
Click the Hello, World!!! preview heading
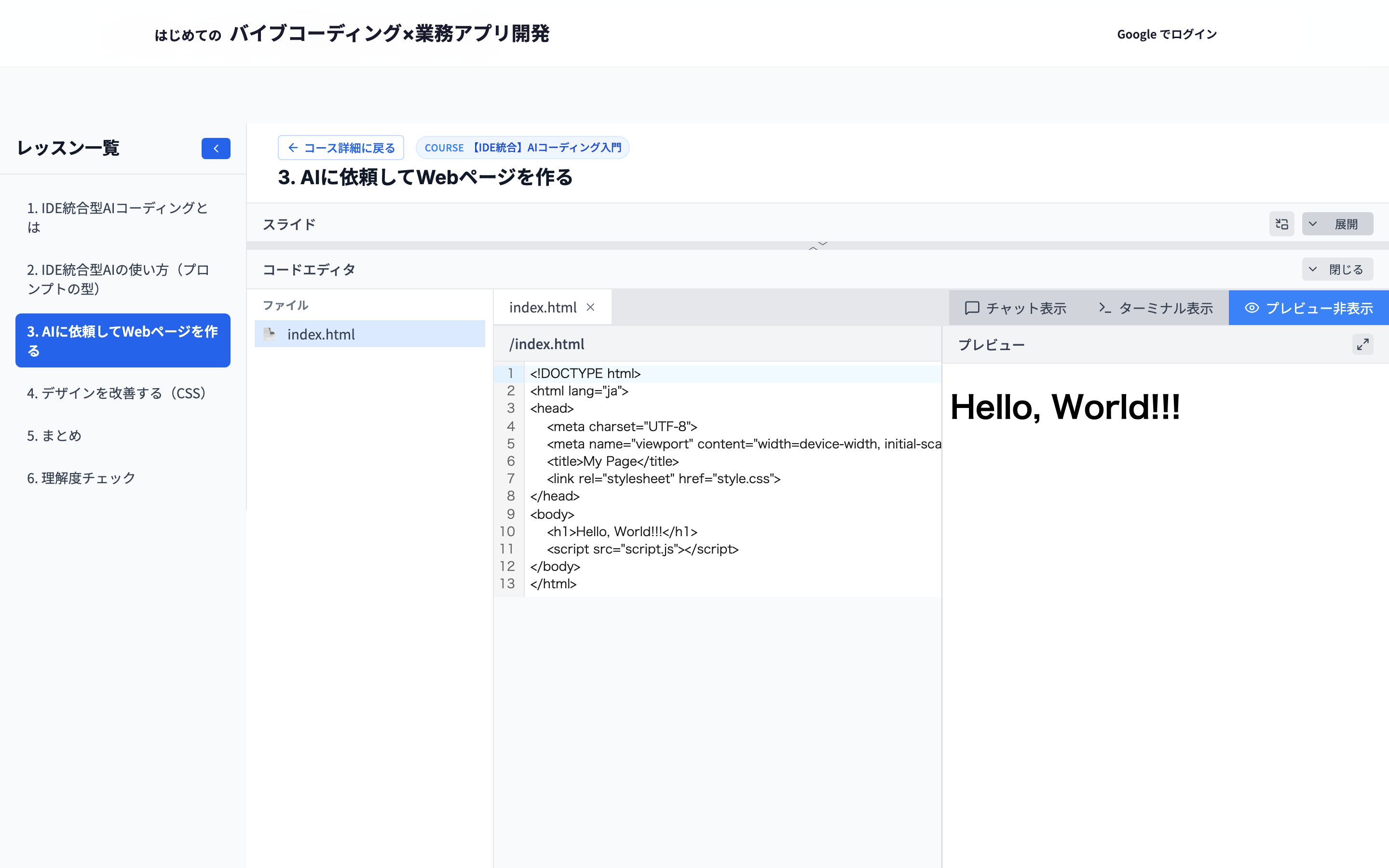tap(1065, 407)
